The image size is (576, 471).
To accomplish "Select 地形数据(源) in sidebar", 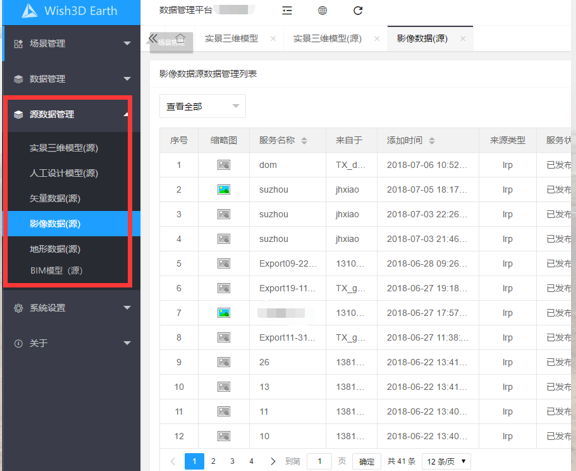I will pyautogui.click(x=55, y=249).
